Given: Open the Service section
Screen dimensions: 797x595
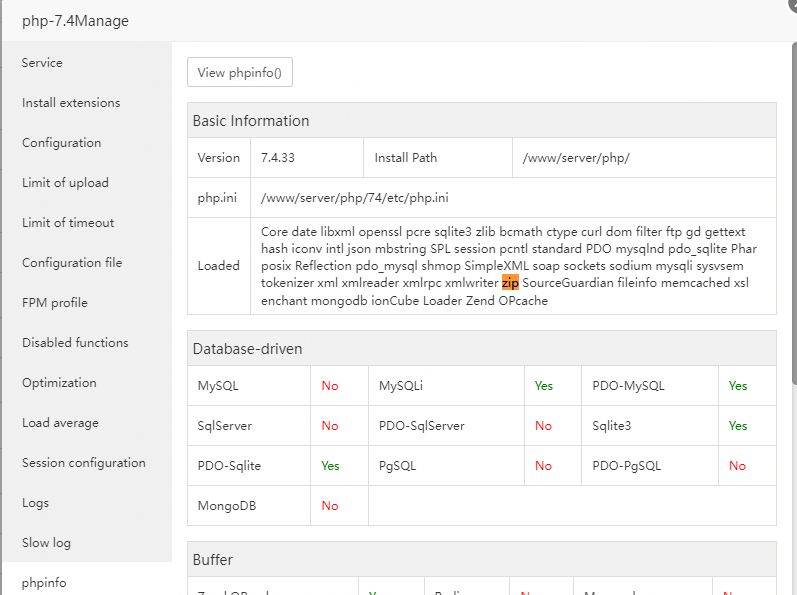Looking at the screenshot, I should tap(42, 63).
